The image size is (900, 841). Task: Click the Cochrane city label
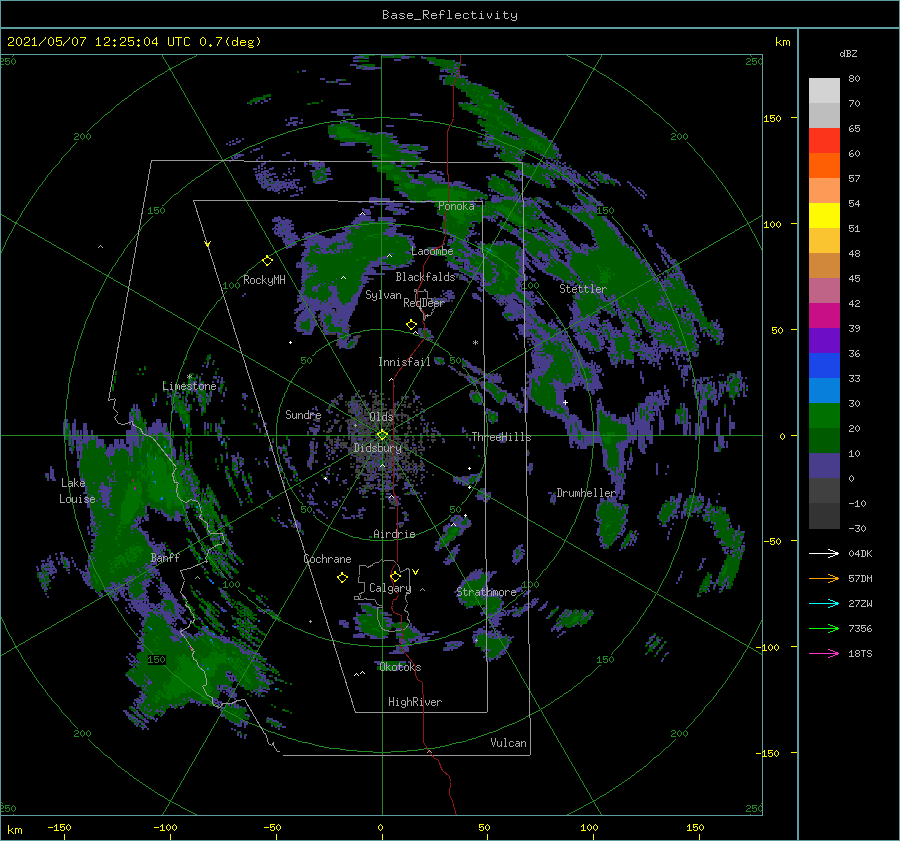[327, 559]
